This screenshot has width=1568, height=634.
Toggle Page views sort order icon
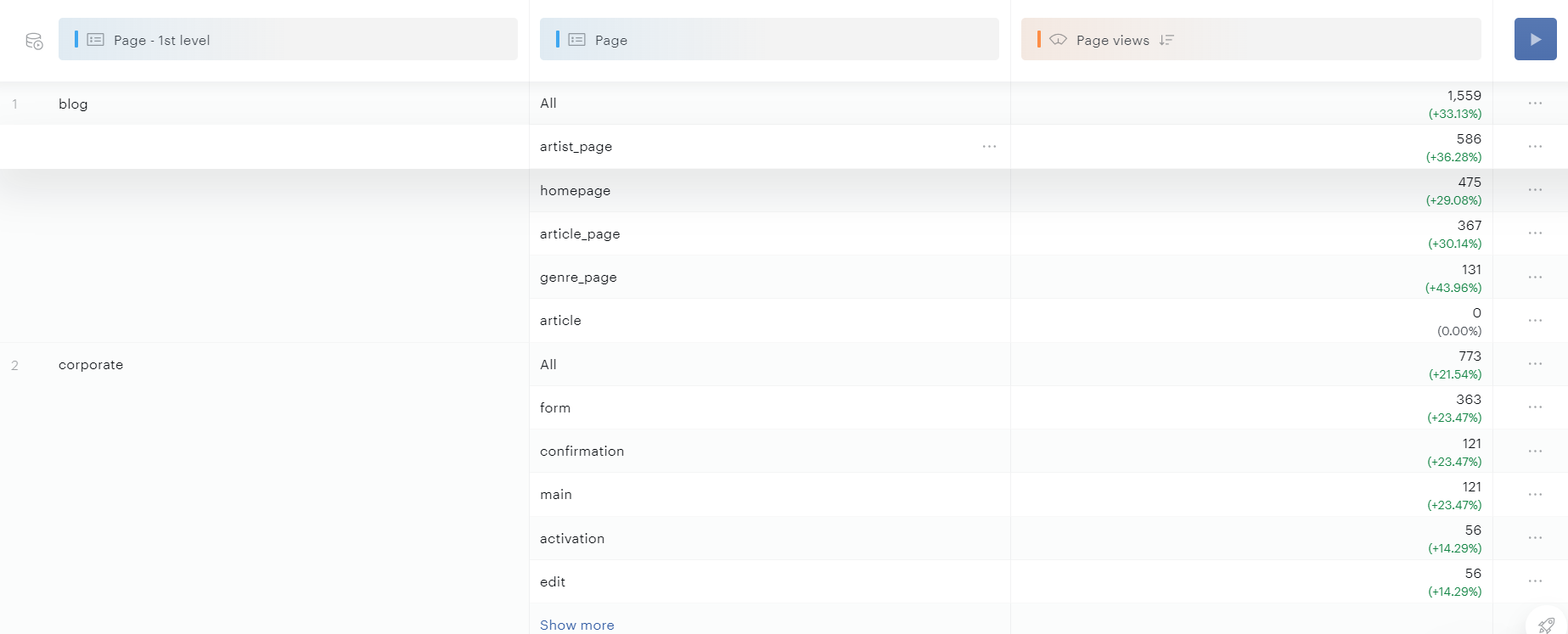pyautogui.click(x=1166, y=40)
